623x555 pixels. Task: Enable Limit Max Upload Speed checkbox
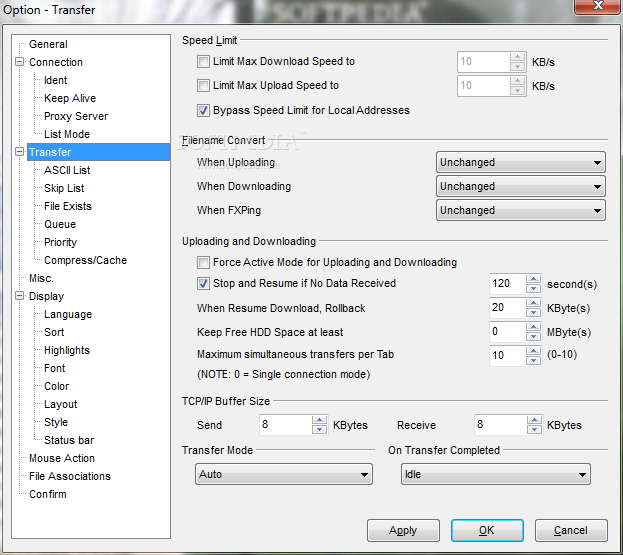point(203,85)
